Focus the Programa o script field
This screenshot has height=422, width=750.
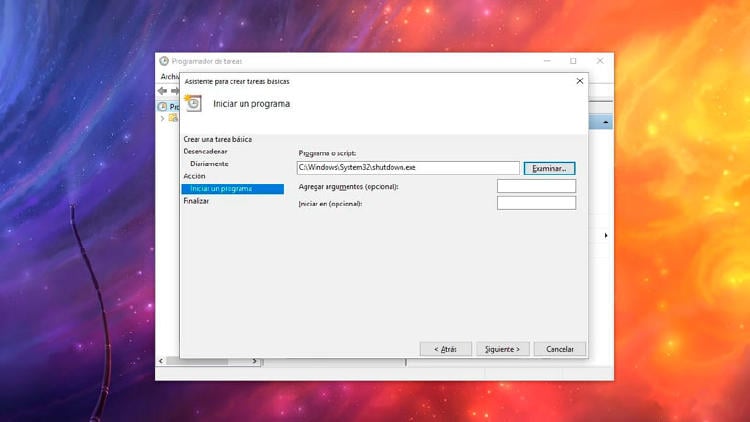(x=408, y=168)
